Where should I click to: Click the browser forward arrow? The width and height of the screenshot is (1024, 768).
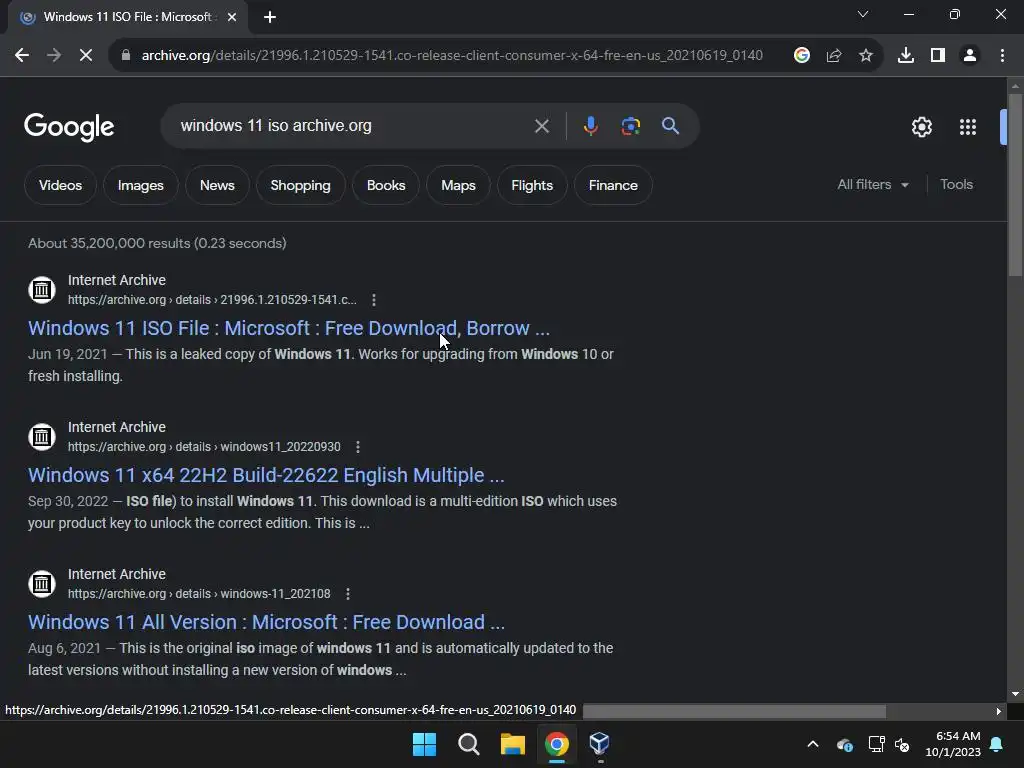[x=54, y=56]
